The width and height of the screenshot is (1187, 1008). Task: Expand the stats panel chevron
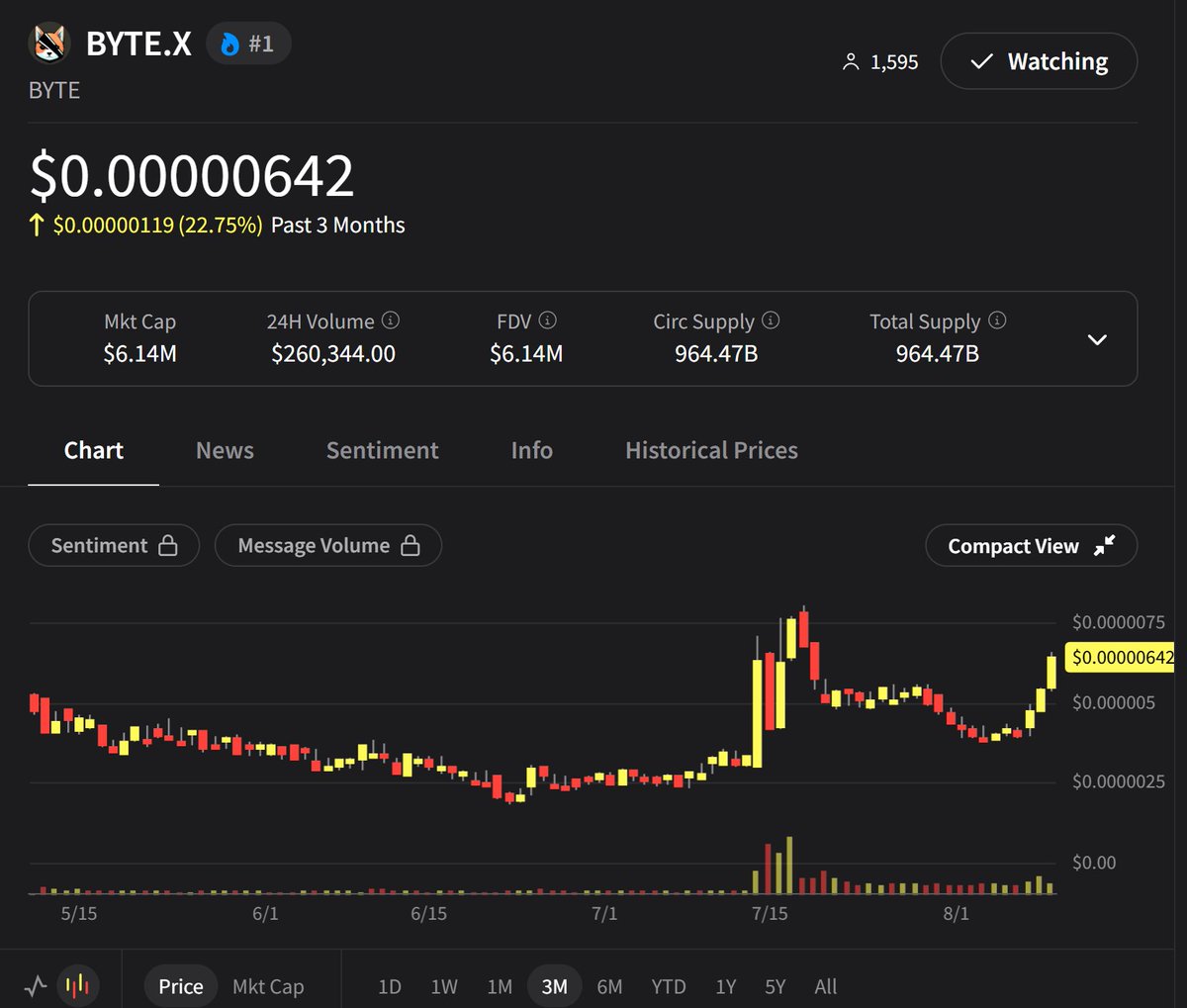pos(1097,339)
